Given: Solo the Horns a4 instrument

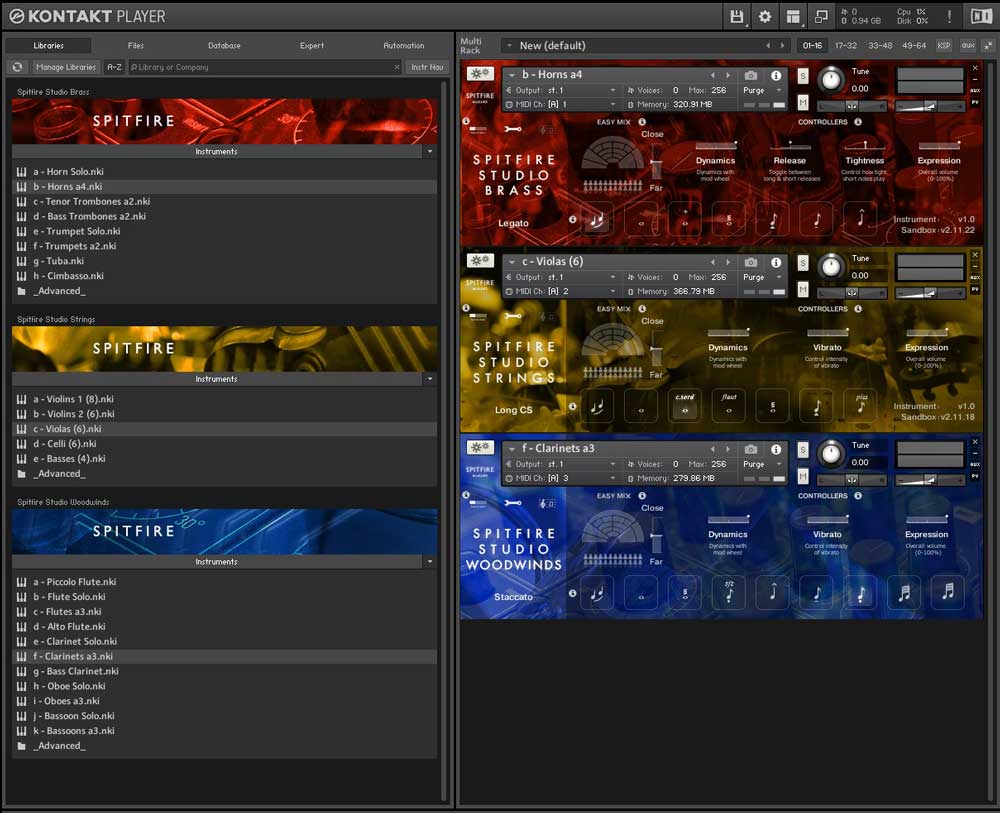Looking at the screenshot, I should (803, 76).
